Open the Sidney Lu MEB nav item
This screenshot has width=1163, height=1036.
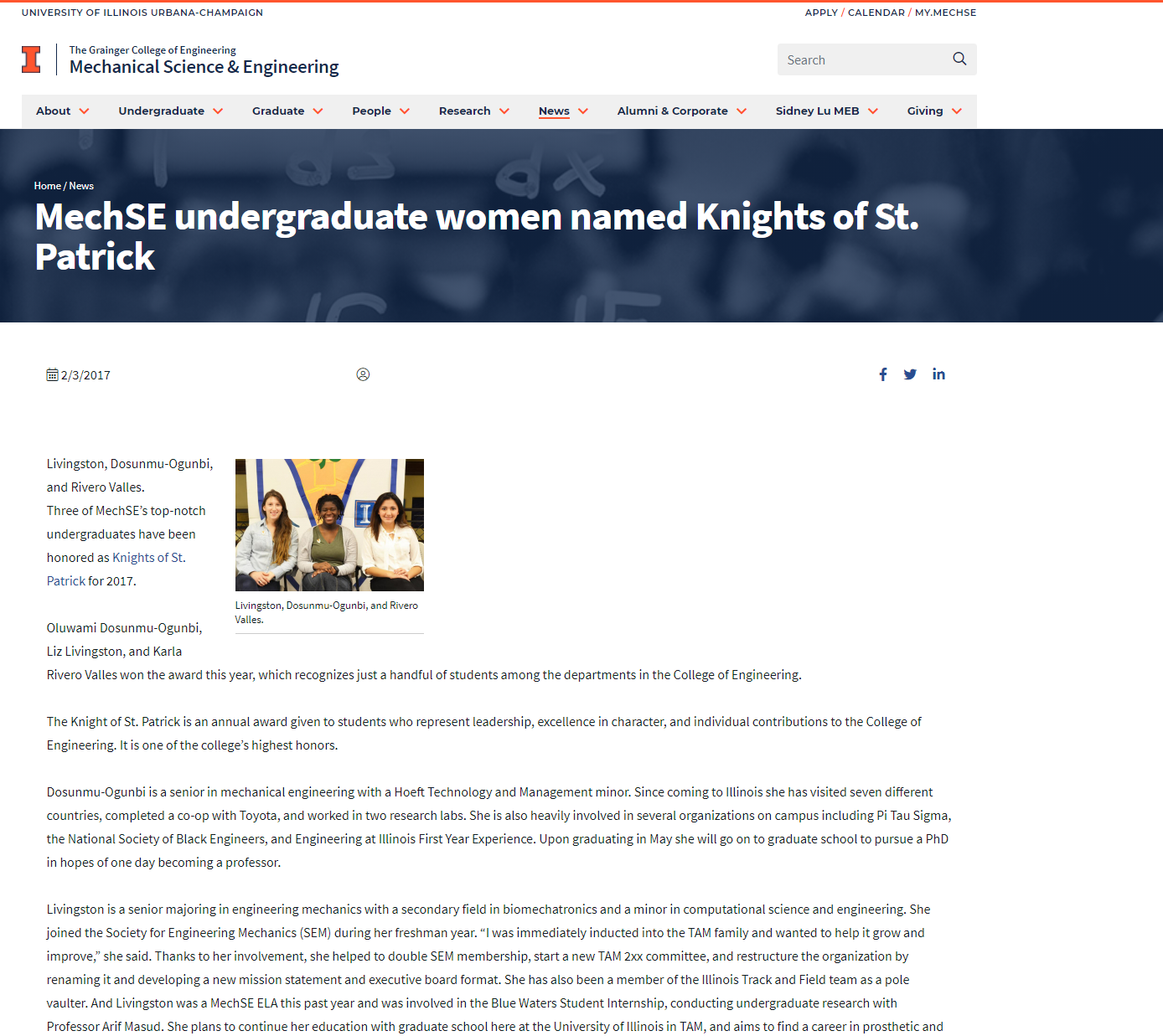817,111
